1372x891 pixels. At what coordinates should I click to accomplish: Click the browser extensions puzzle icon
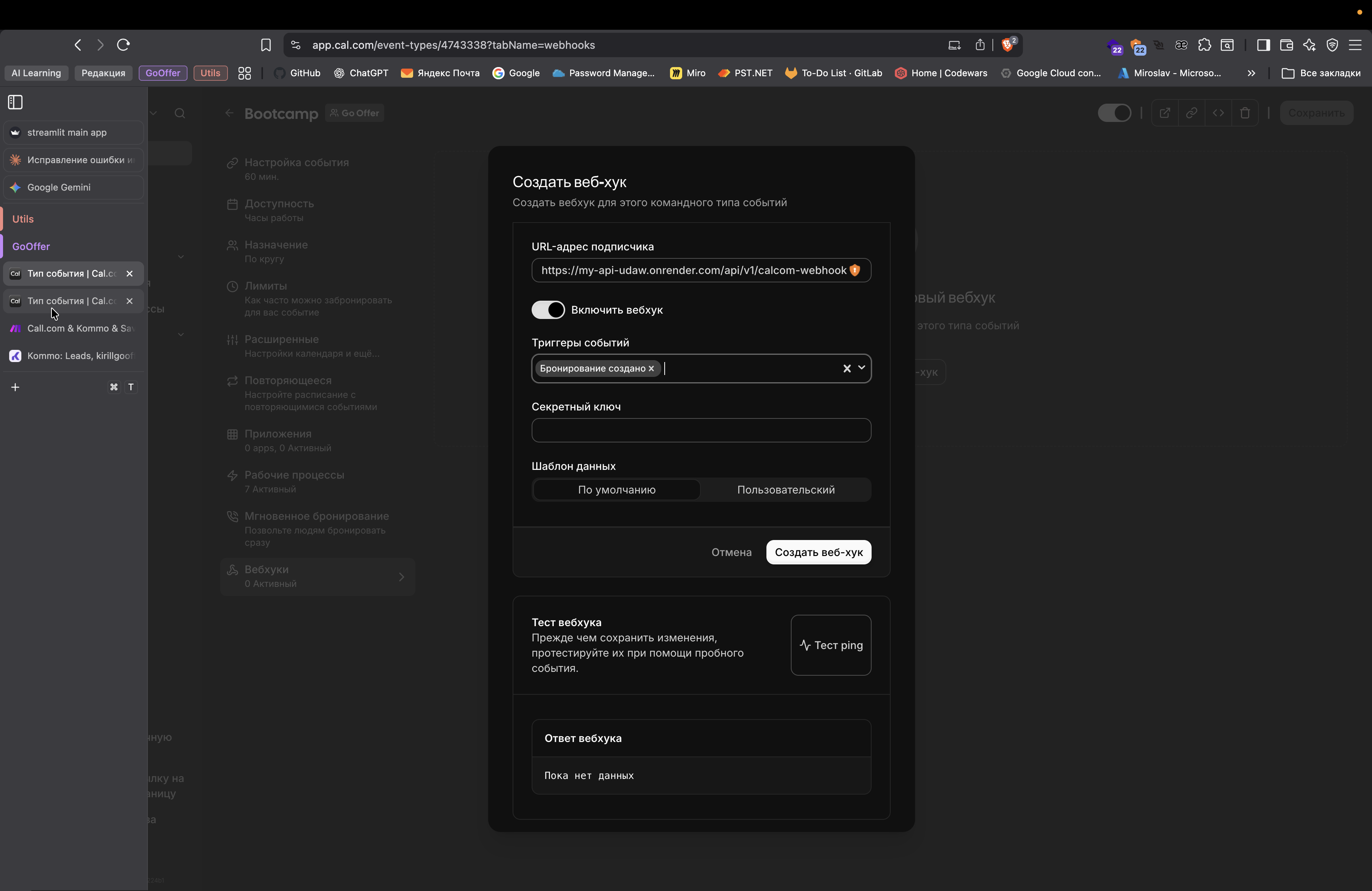coord(1204,45)
